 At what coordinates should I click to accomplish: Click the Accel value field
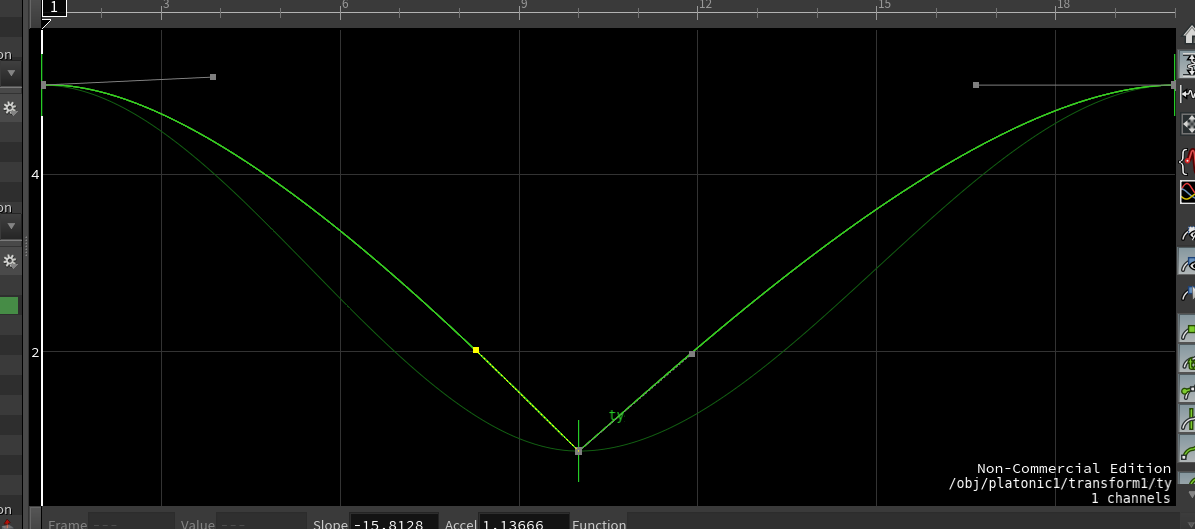point(524,522)
